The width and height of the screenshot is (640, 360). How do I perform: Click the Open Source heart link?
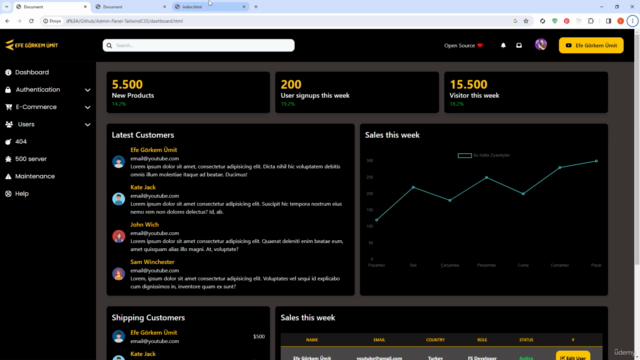(x=464, y=45)
